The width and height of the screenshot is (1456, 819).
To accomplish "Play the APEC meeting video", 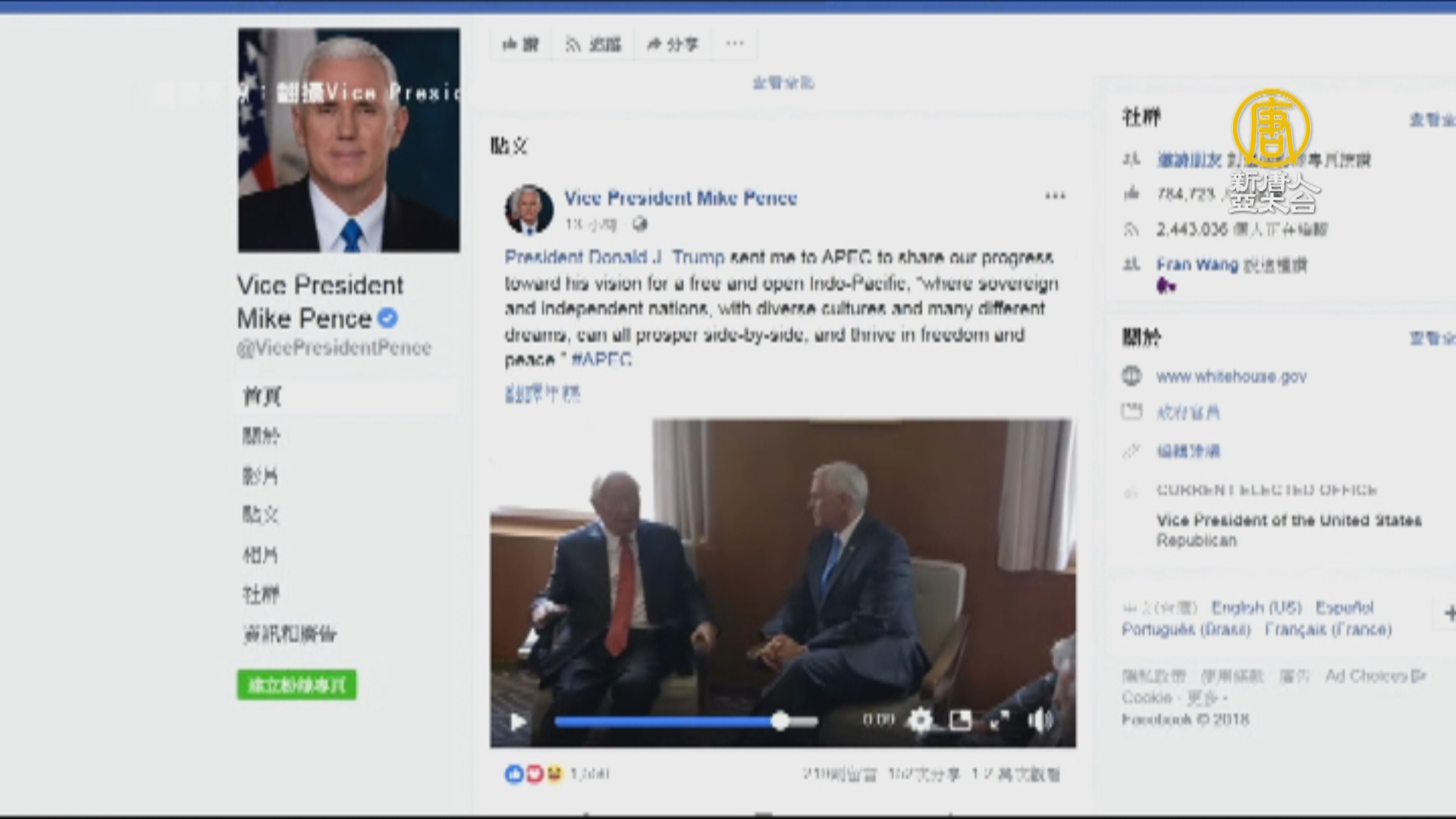I will point(518,721).
